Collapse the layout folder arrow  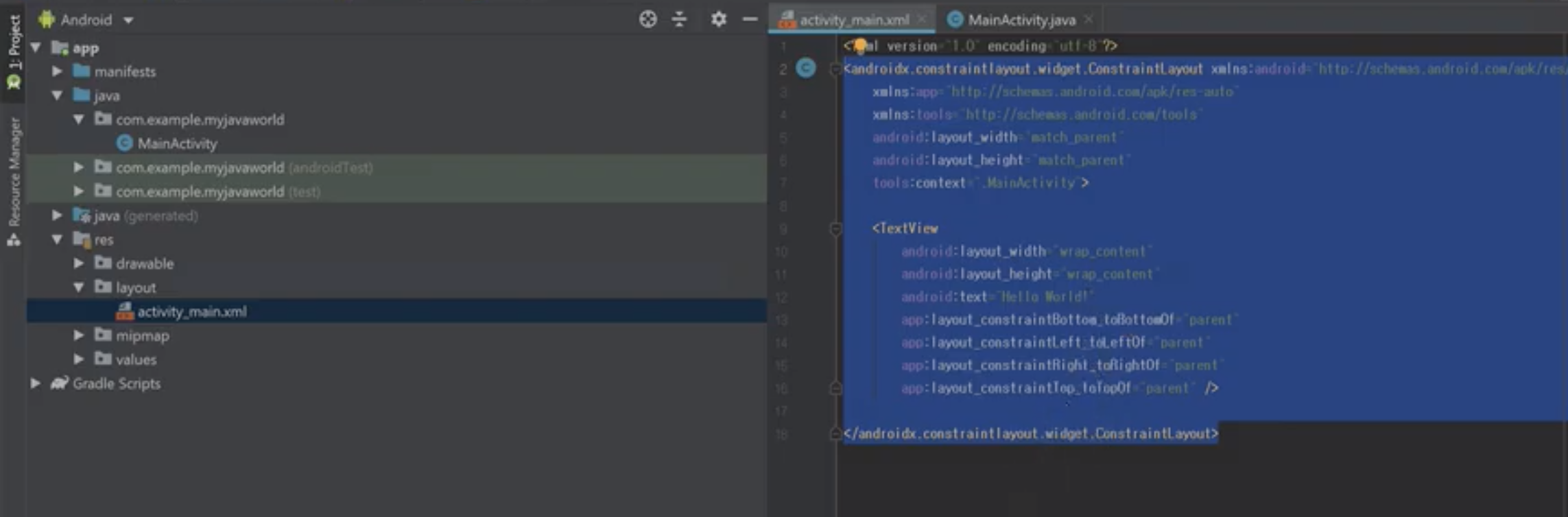point(79,287)
